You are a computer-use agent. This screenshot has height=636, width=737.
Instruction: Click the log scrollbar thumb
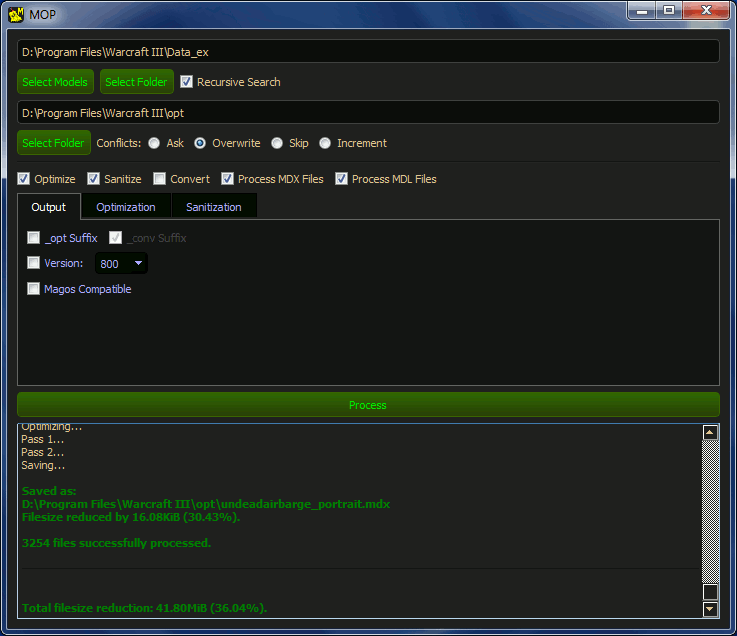[x=710, y=592]
